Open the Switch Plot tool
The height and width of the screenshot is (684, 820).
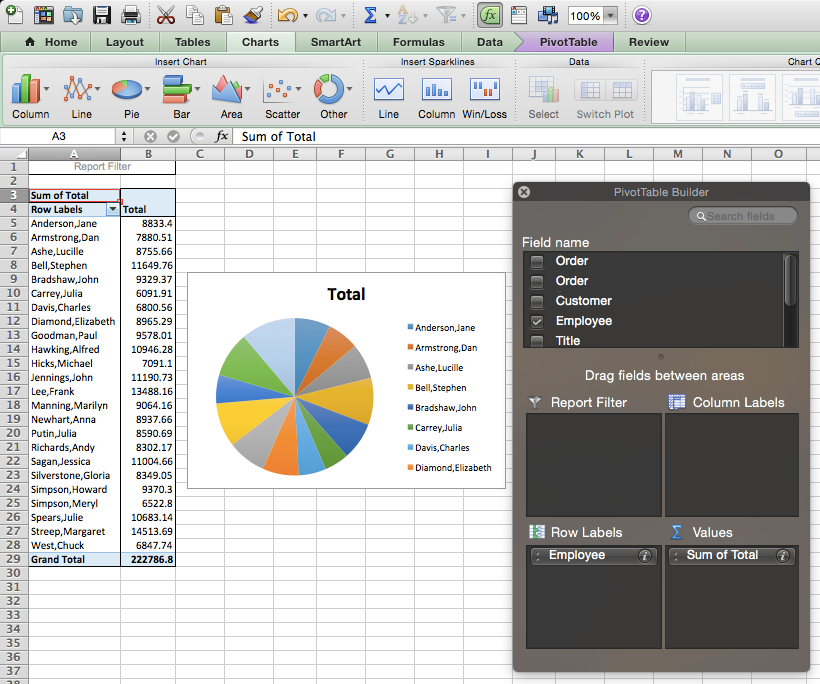pyautogui.click(x=604, y=90)
